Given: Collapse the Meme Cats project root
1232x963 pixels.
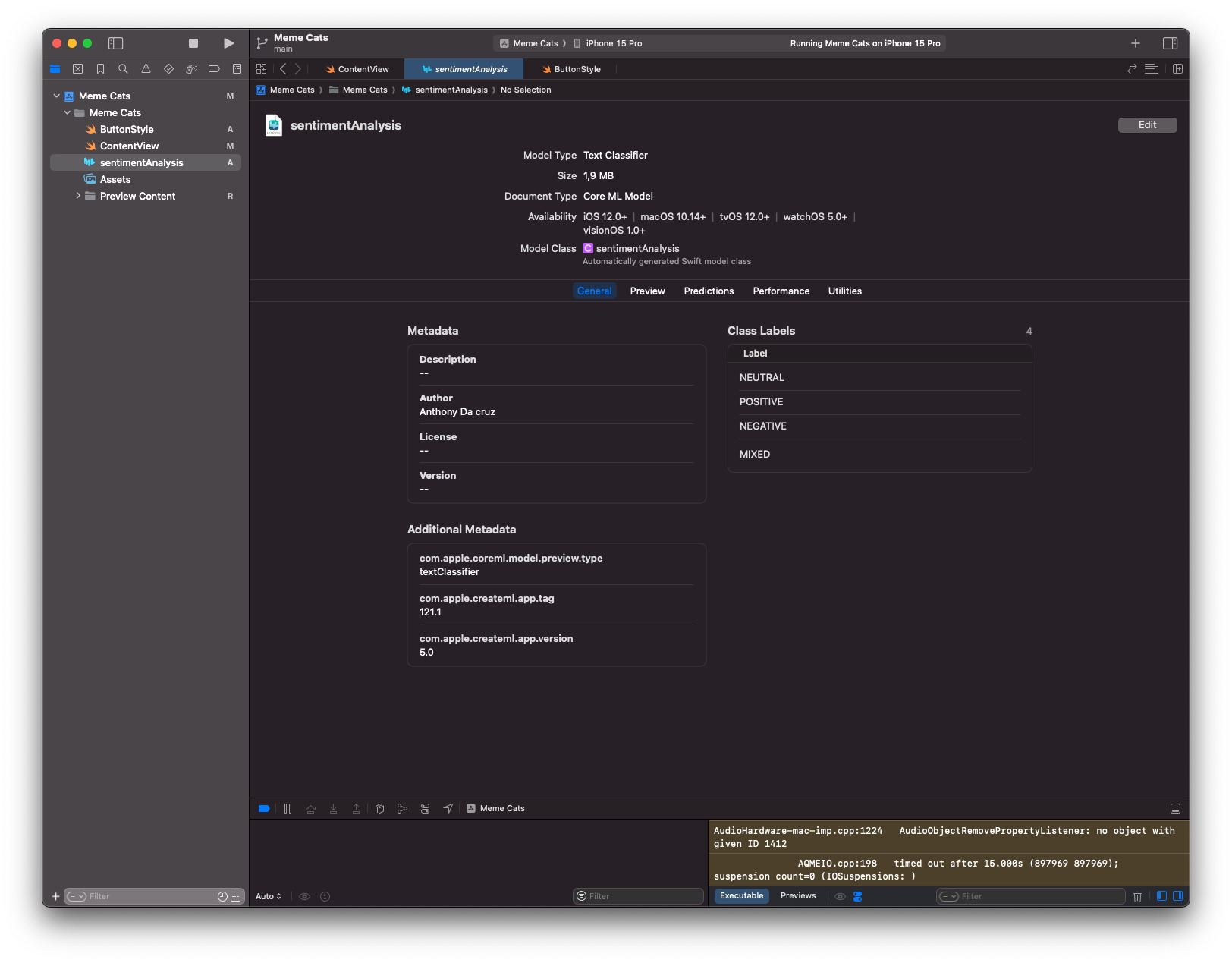Looking at the screenshot, I should pos(57,96).
